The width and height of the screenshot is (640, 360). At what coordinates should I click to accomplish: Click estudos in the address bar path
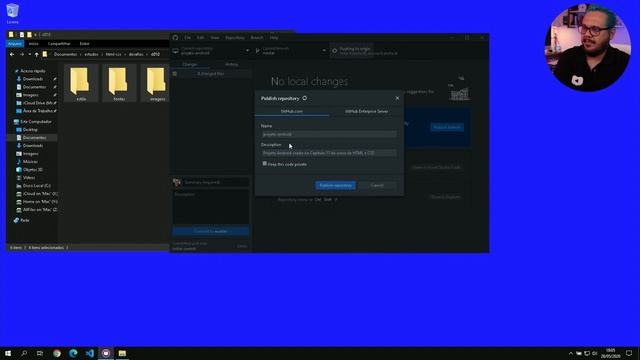(x=91, y=54)
